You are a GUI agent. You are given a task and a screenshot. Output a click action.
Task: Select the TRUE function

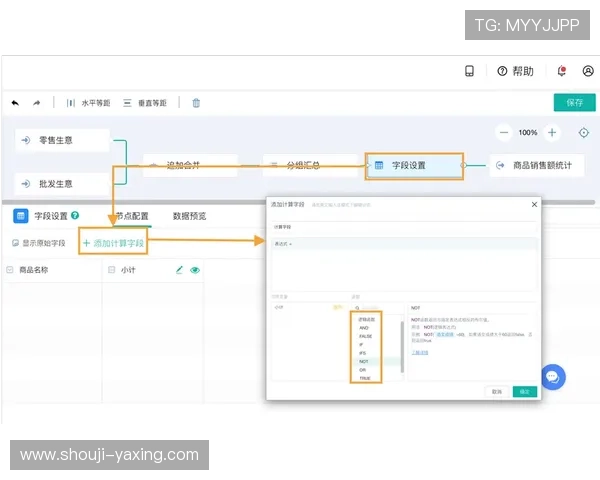click(x=365, y=378)
